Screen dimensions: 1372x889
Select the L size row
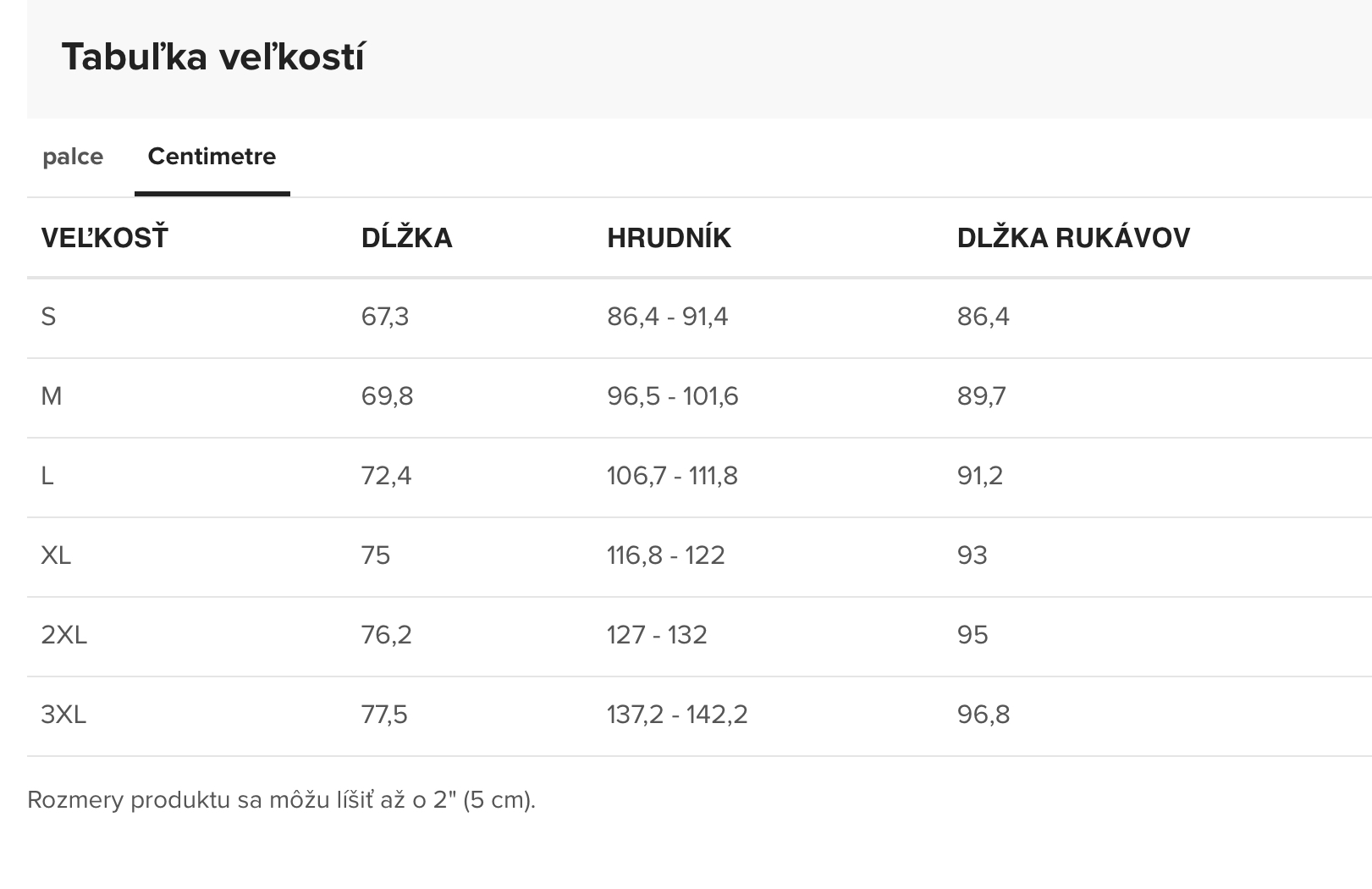coord(699,477)
